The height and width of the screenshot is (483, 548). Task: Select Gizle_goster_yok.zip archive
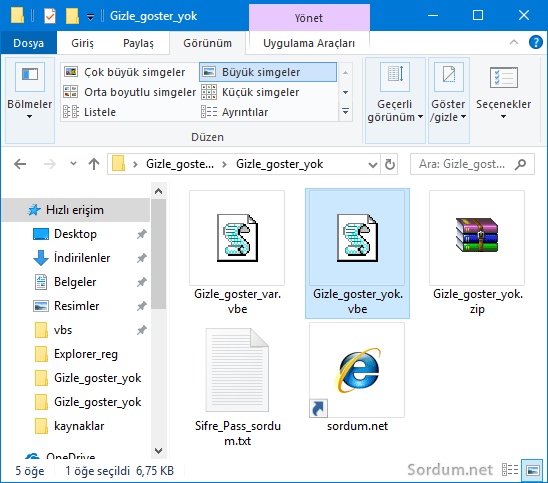click(x=477, y=253)
